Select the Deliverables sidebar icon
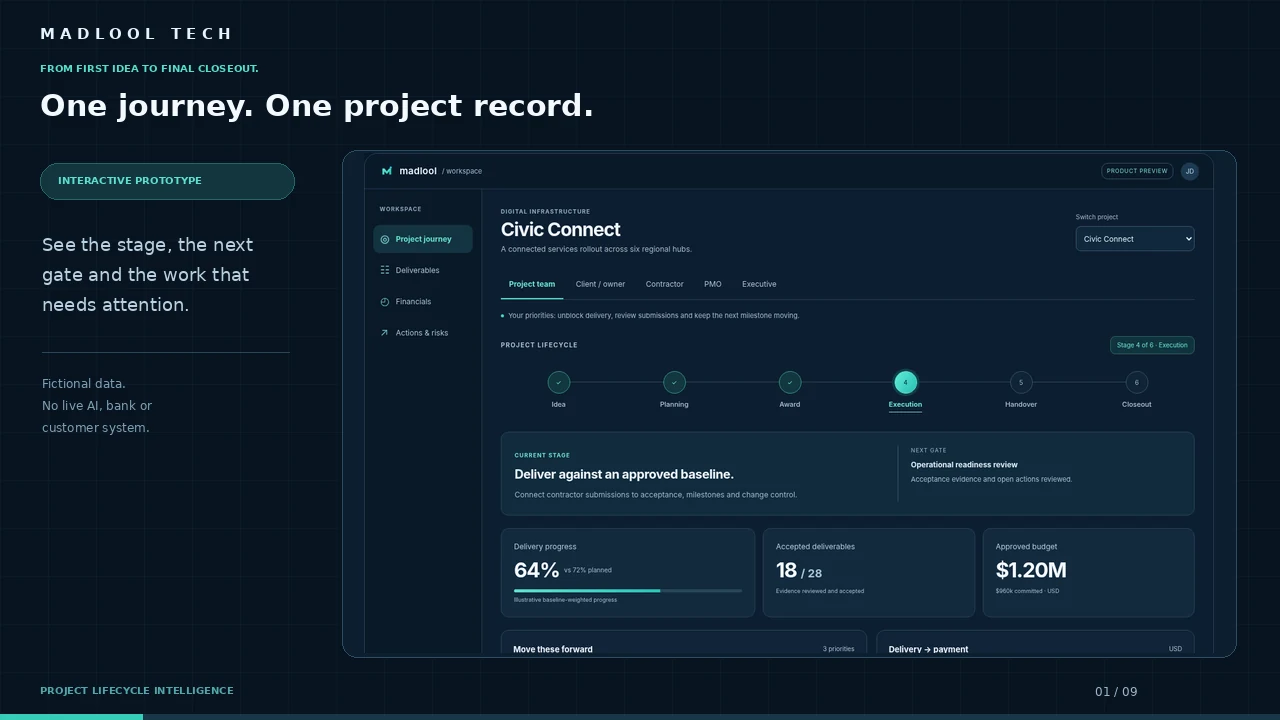The height and width of the screenshot is (720, 1280). click(385, 270)
